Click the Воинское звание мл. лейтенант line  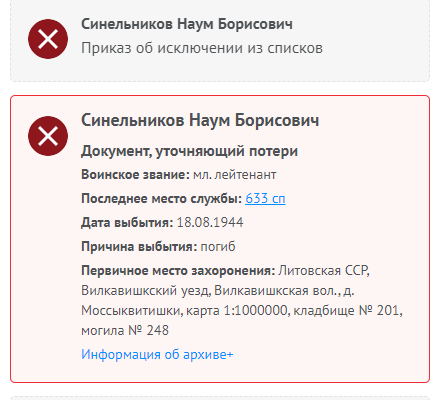[179, 175]
